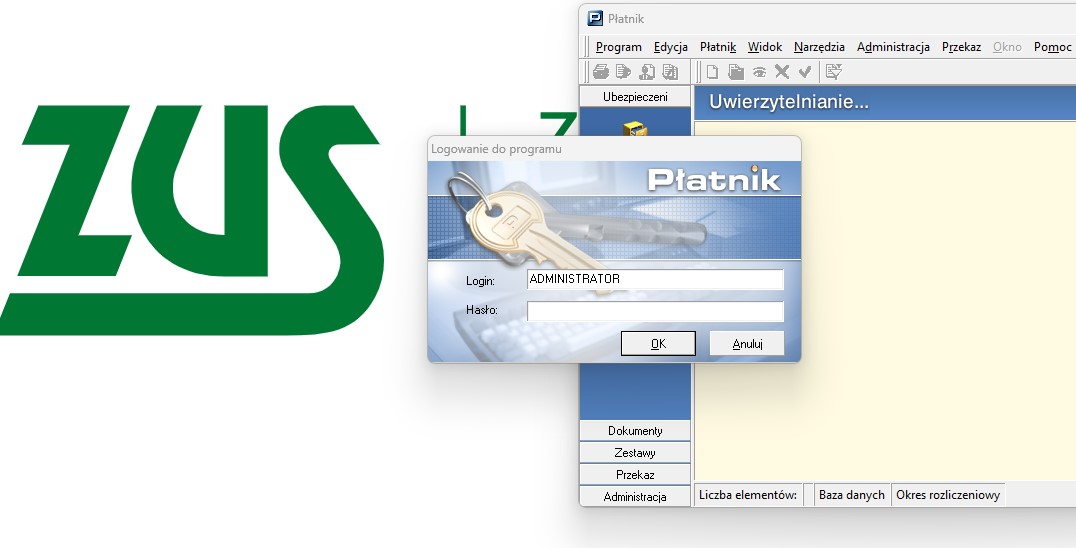Image resolution: width=1076 pixels, height=548 pixels.
Task: Select the Administracja sidebar tab
Action: click(635, 497)
